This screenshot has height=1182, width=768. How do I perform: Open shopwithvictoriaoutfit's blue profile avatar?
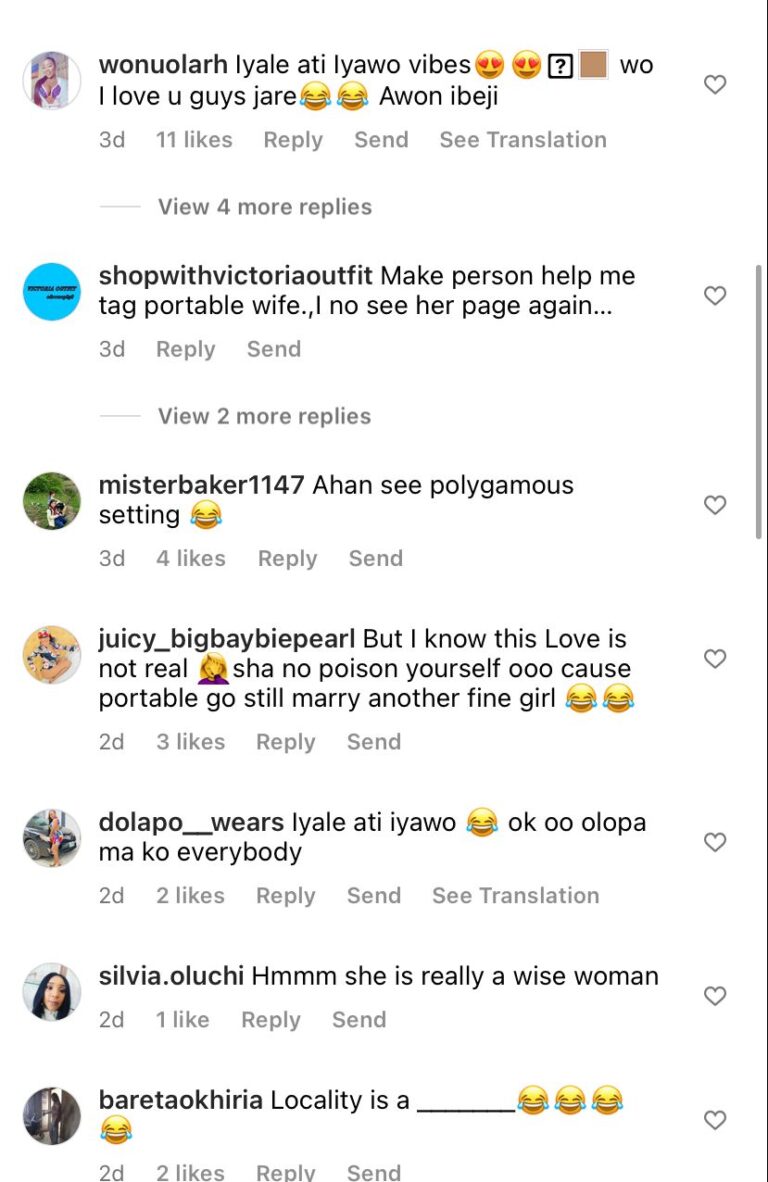pyautogui.click(x=51, y=290)
